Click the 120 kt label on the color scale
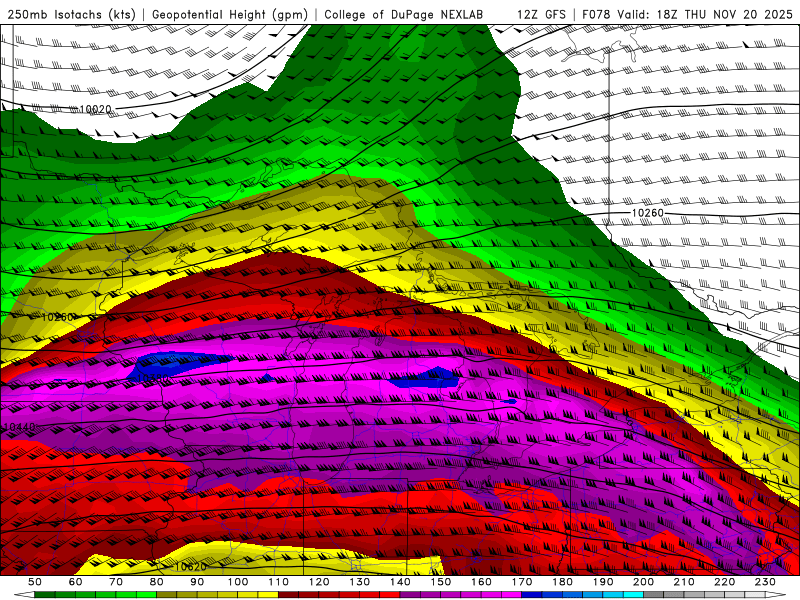 point(319,582)
